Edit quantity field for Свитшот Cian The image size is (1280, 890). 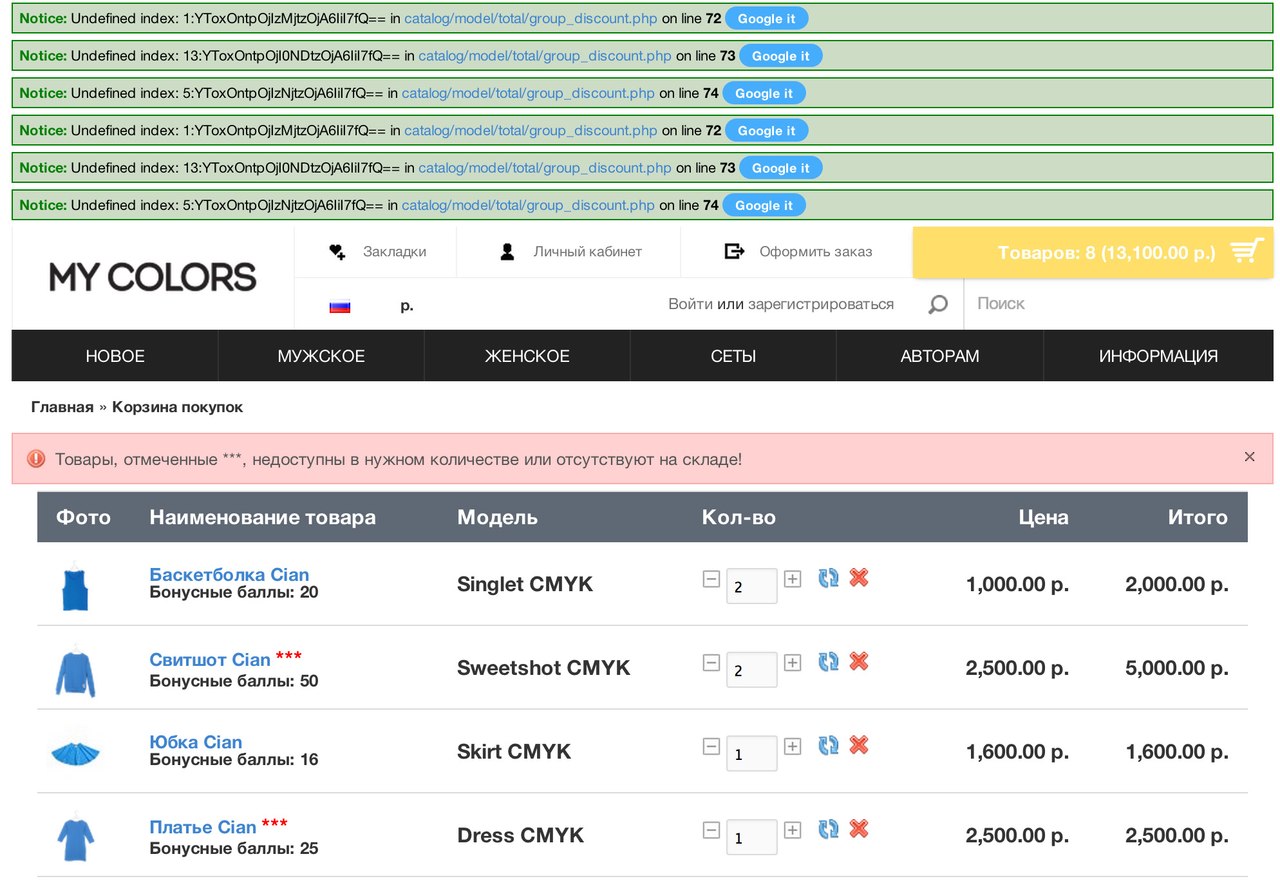coord(752,670)
